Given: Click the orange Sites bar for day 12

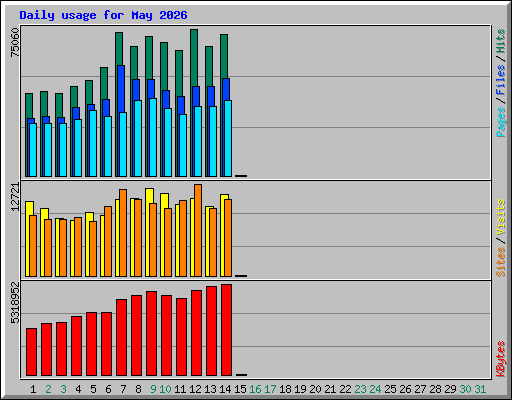Looking at the screenshot, I should pyautogui.click(x=198, y=230).
